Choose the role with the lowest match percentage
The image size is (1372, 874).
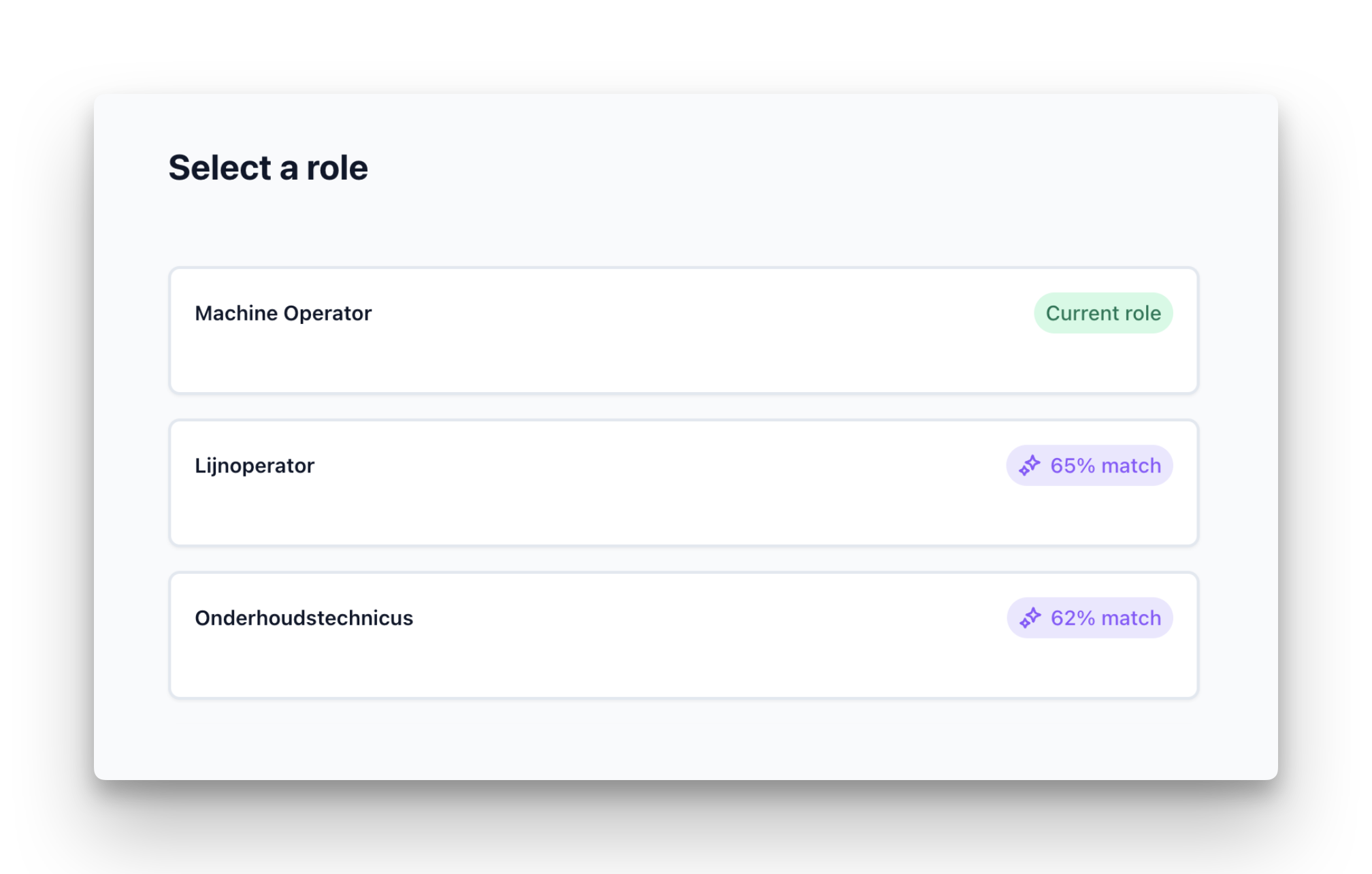tap(683, 635)
